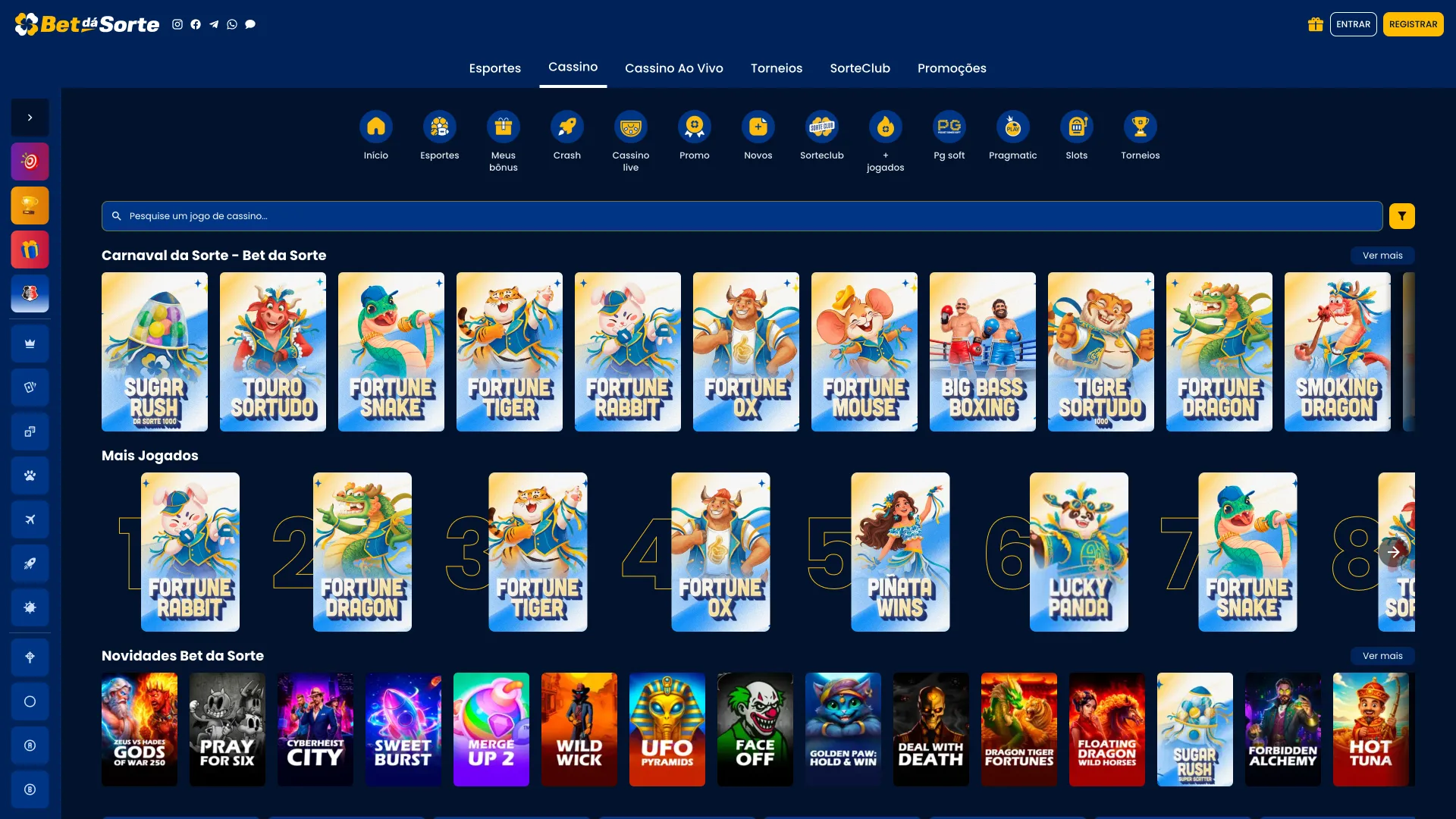Select the Slots category icon
The width and height of the screenshot is (1456, 819).
(x=1077, y=127)
